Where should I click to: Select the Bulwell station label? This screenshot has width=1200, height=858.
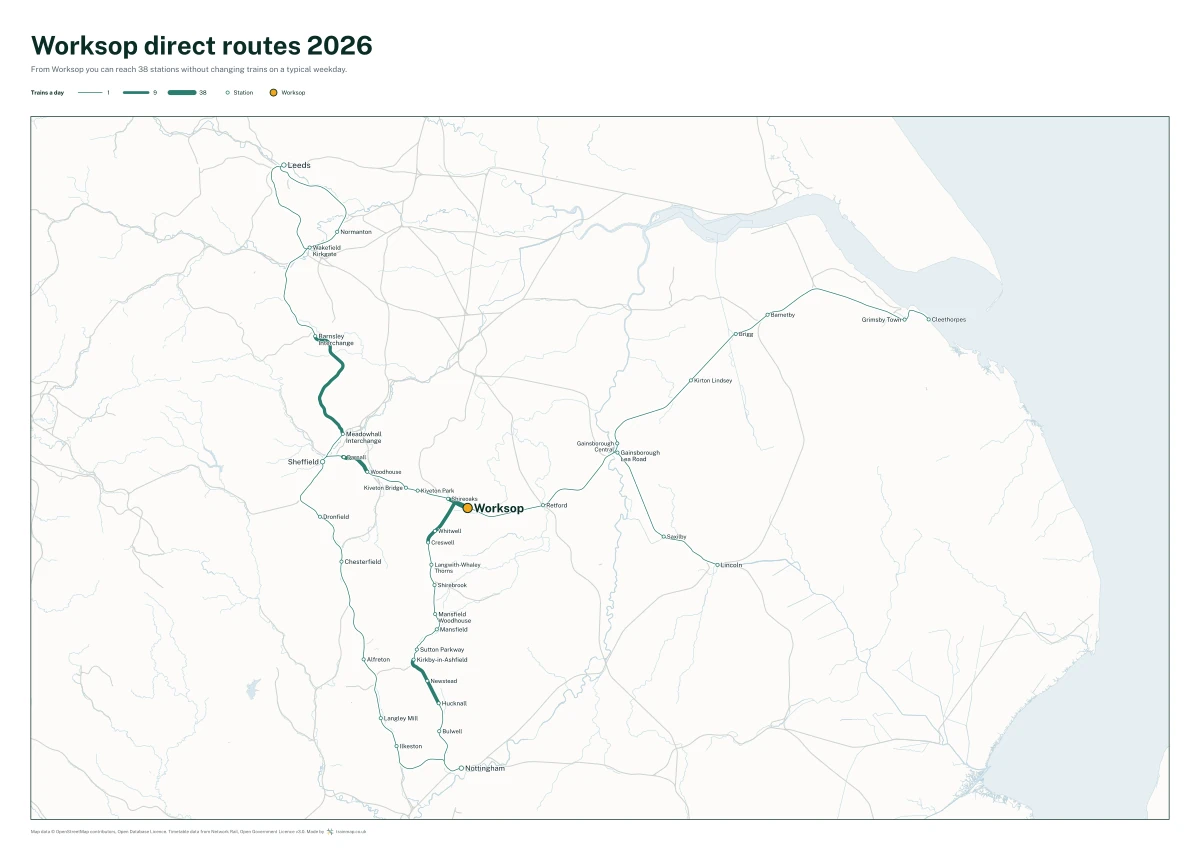[x=452, y=731]
